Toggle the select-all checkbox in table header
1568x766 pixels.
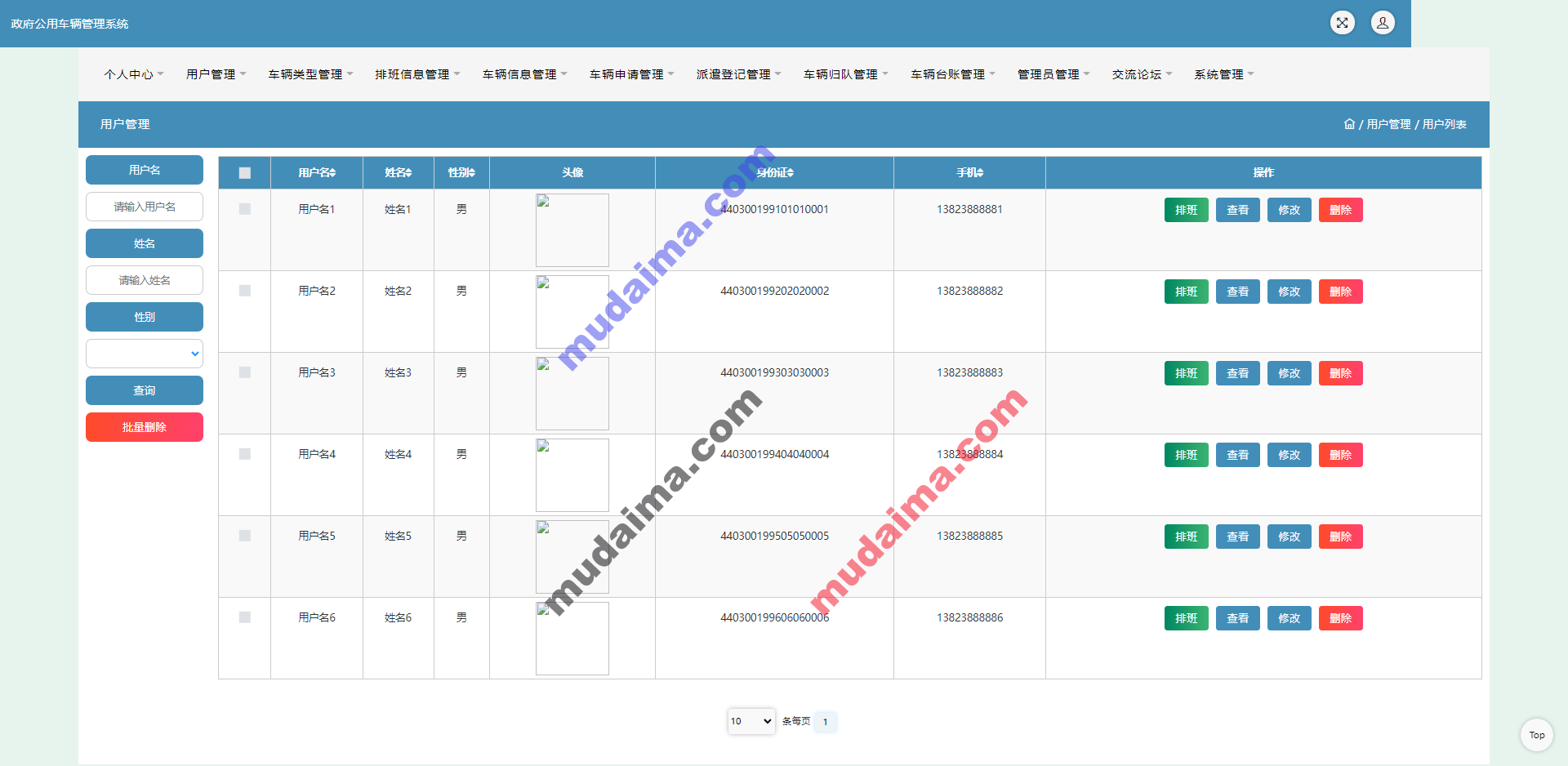click(x=245, y=173)
